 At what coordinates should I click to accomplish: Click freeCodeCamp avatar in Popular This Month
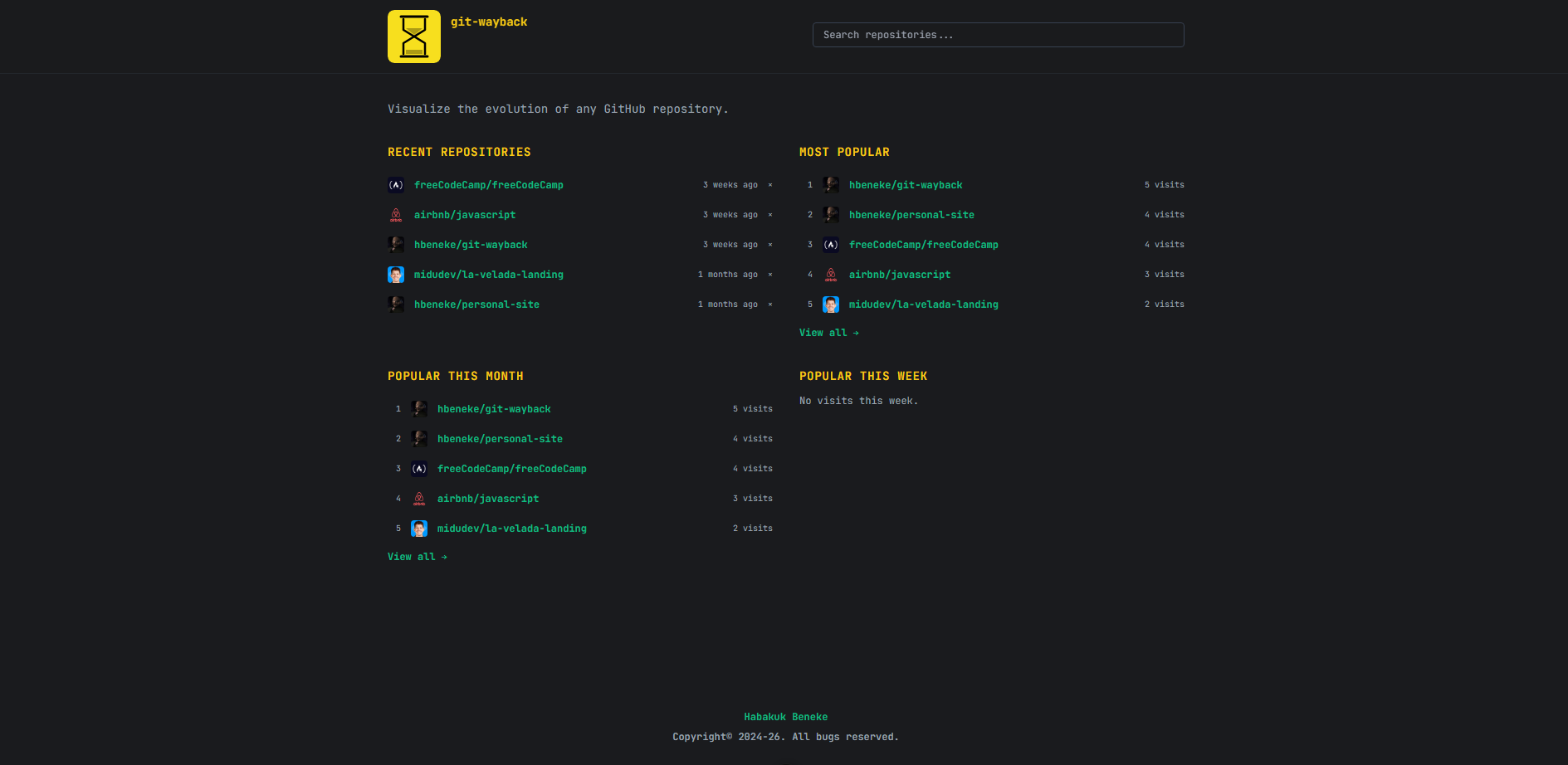tap(419, 469)
